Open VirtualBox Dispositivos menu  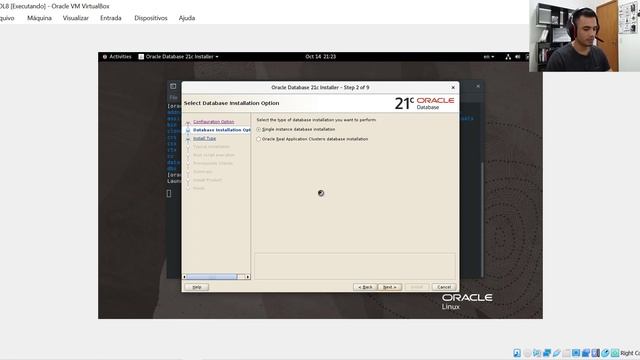[151, 18]
